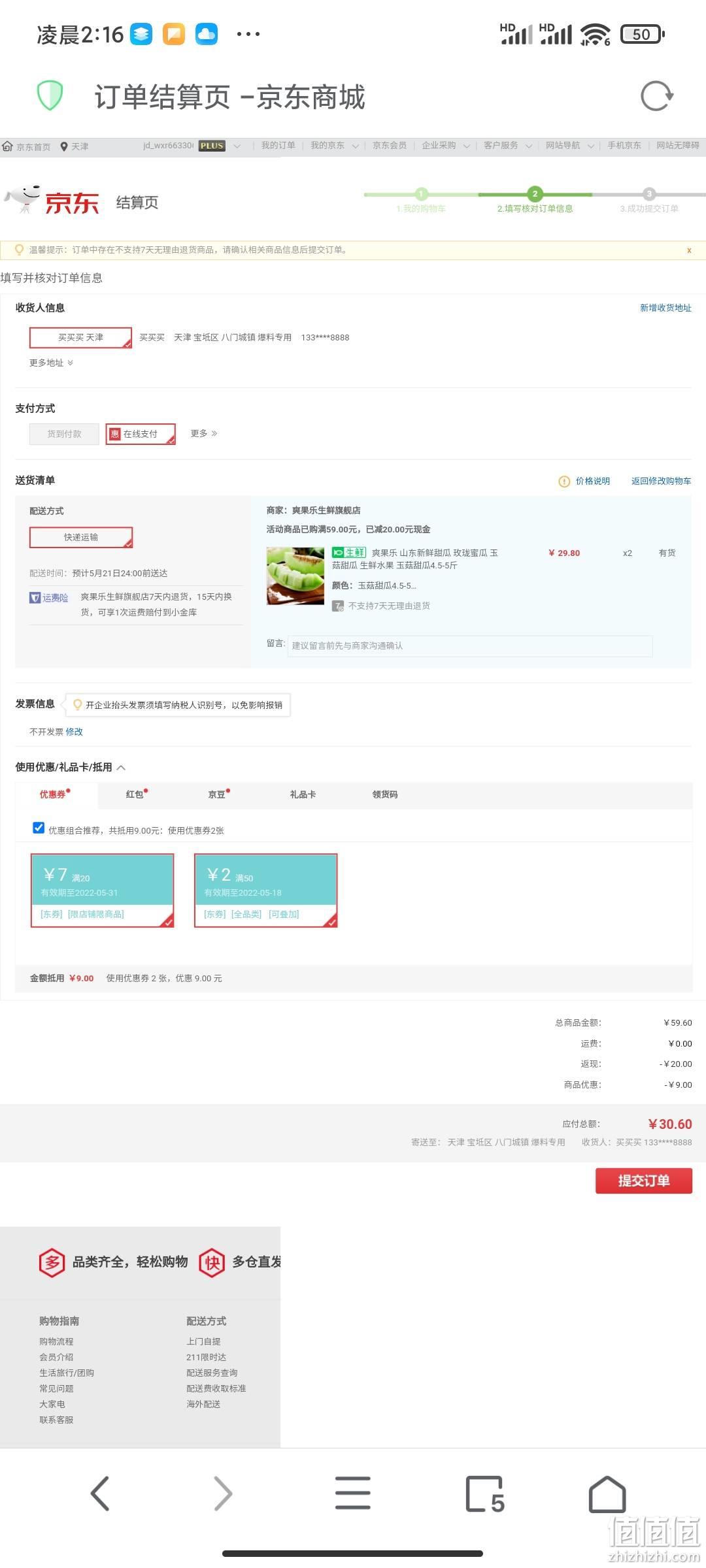The height and width of the screenshot is (1568, 706).
Task: Click the freight insurance icon
Action: [x=35, y=597]
